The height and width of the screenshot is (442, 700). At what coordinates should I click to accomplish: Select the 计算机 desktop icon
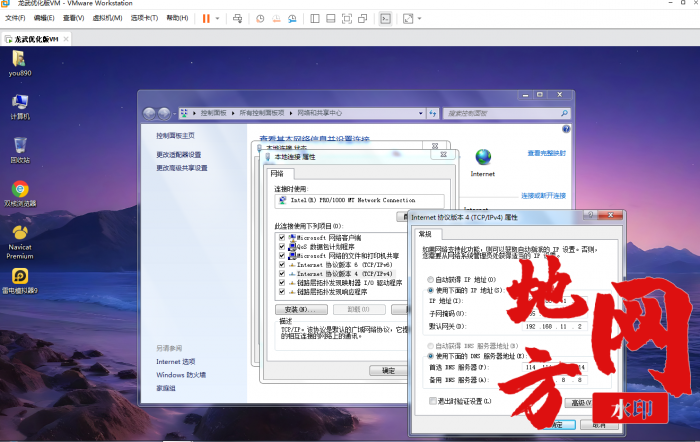pos(20,107)
